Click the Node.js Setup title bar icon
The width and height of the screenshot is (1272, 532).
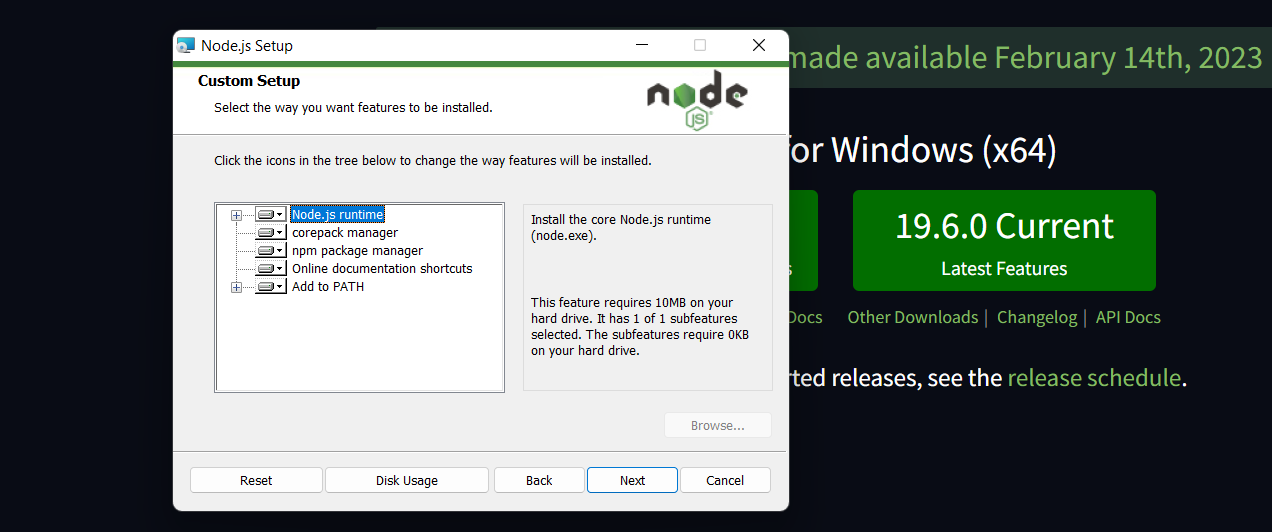(x=185, y=45)
